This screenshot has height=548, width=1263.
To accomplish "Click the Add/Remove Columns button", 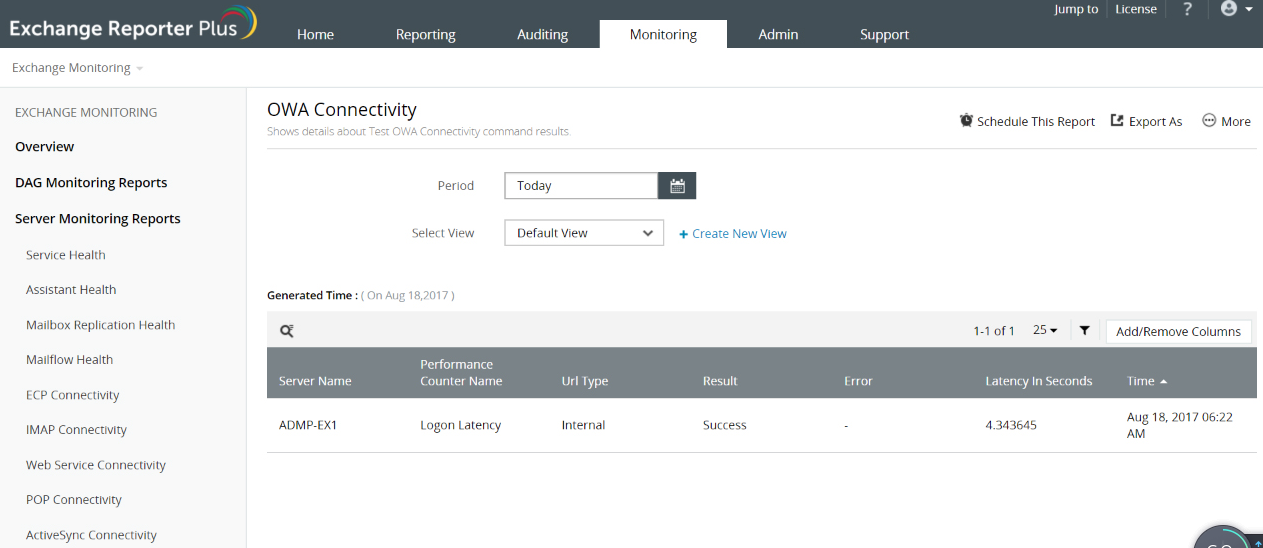I will 1178,331.
